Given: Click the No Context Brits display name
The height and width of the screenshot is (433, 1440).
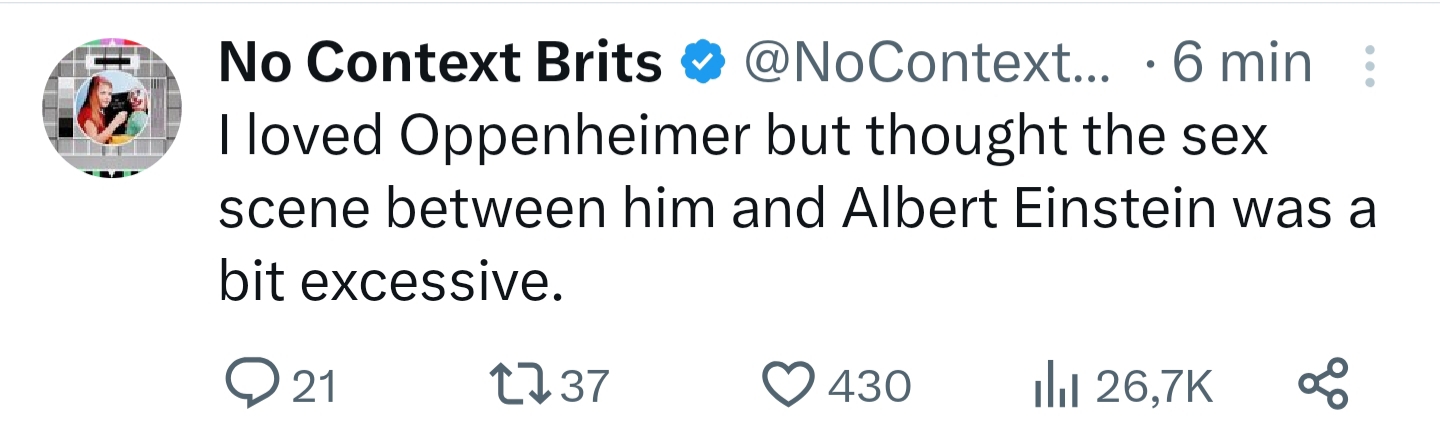Looking at the screenshot, I should pyautogui.click(x=440, y=65).
